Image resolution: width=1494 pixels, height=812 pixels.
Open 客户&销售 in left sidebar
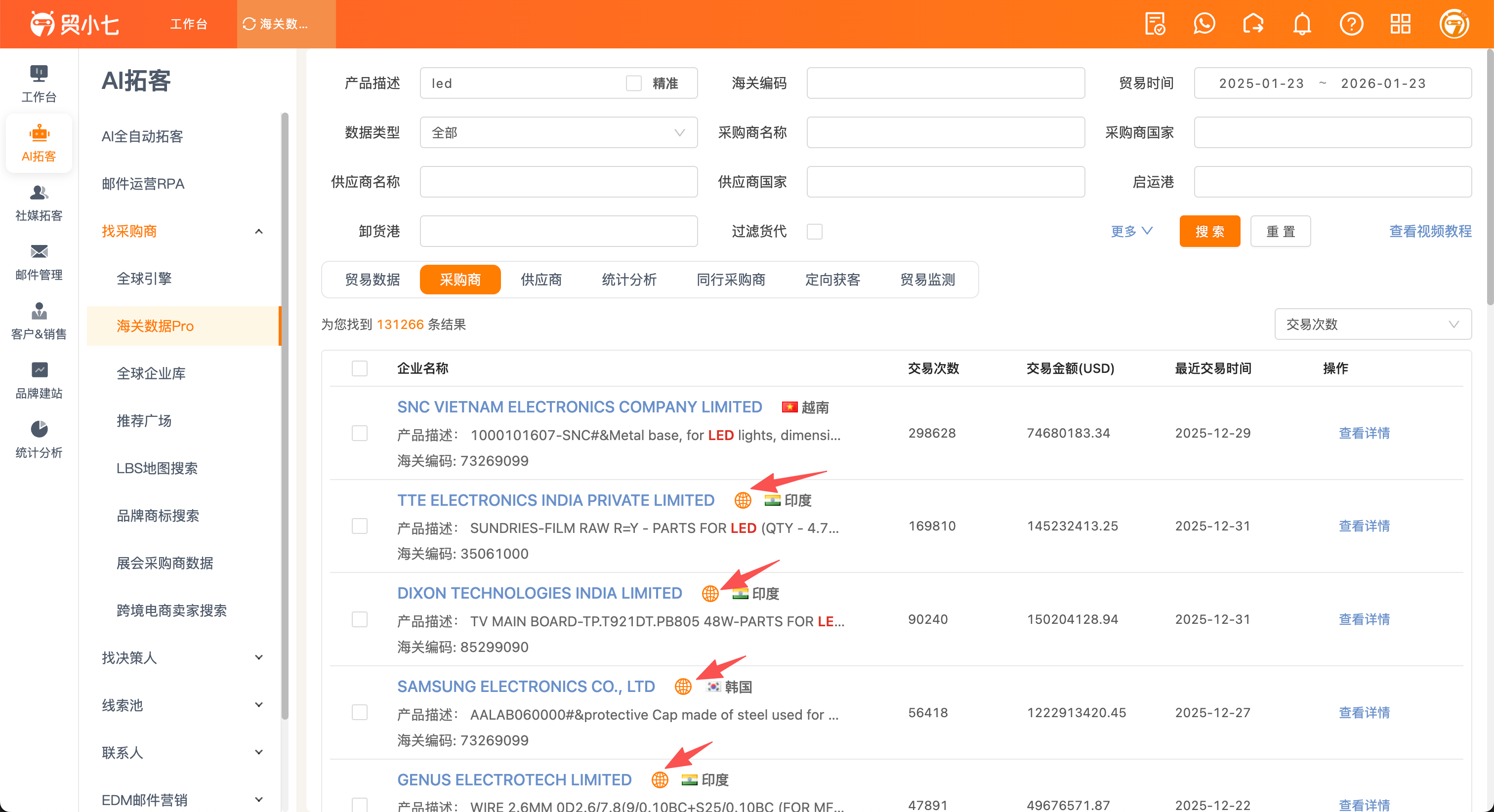point(39,321)
